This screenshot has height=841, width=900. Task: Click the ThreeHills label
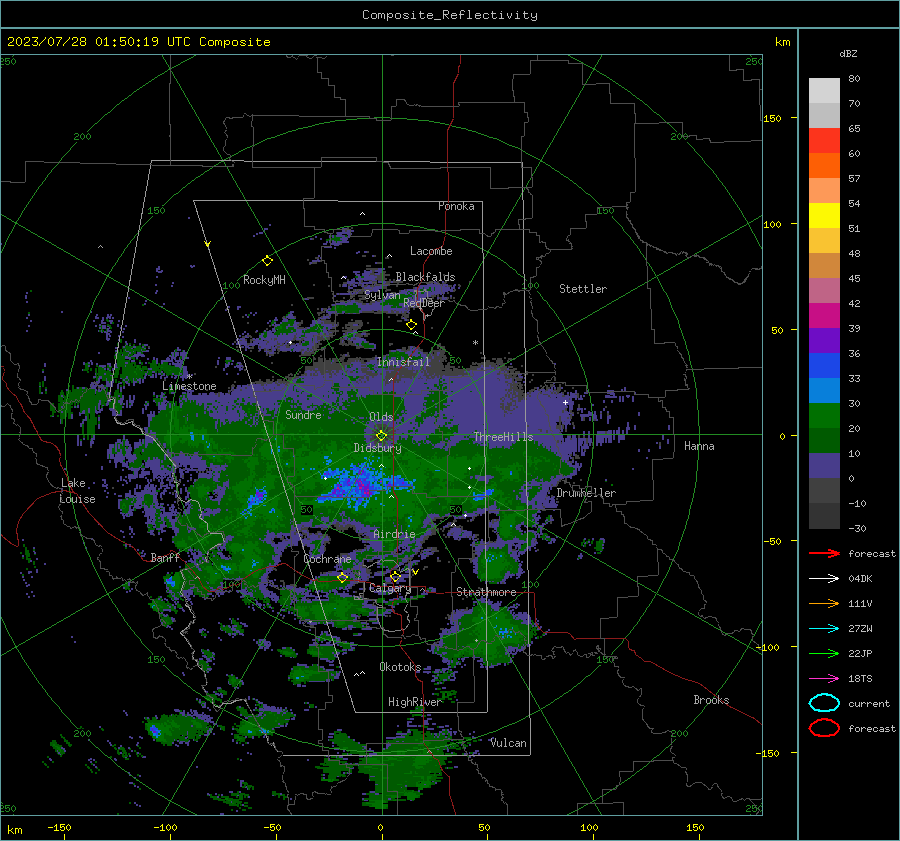click(x=503, y=437)
